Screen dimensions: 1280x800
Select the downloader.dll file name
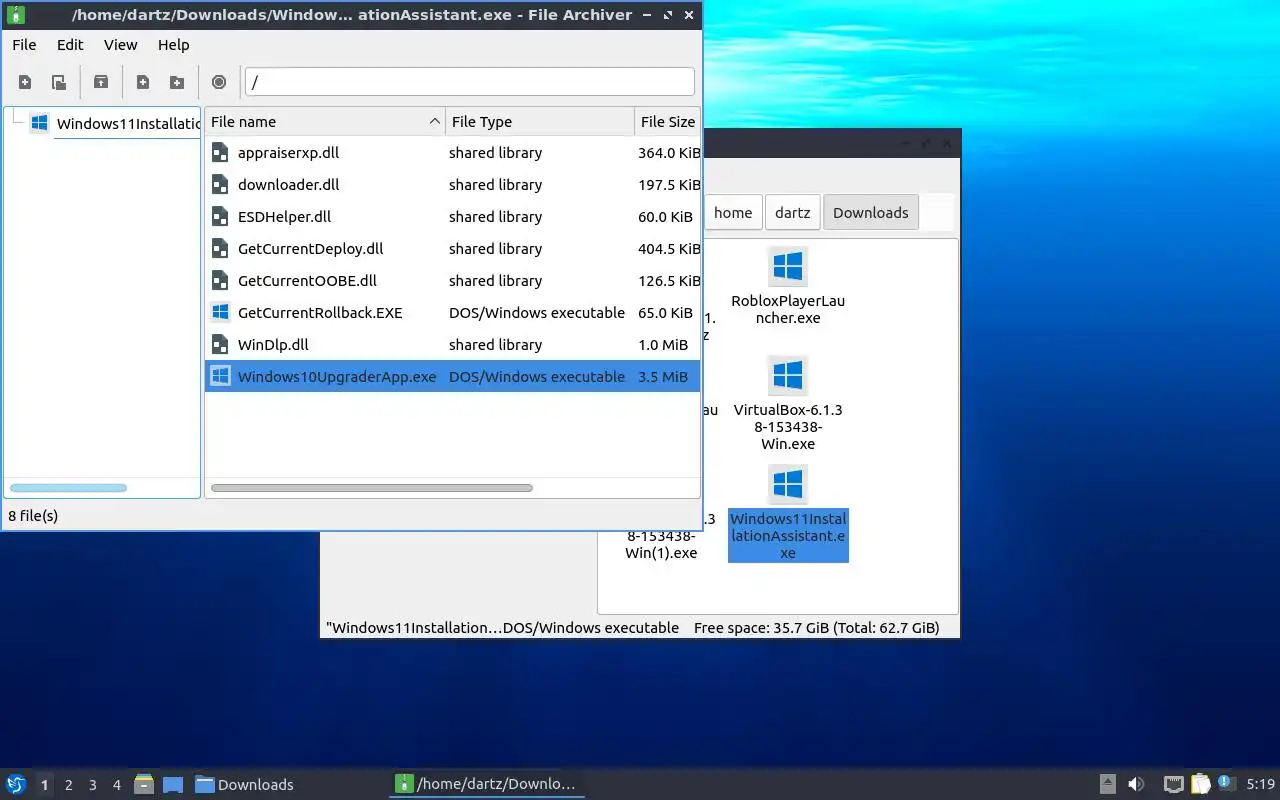[x=288, y=185]
